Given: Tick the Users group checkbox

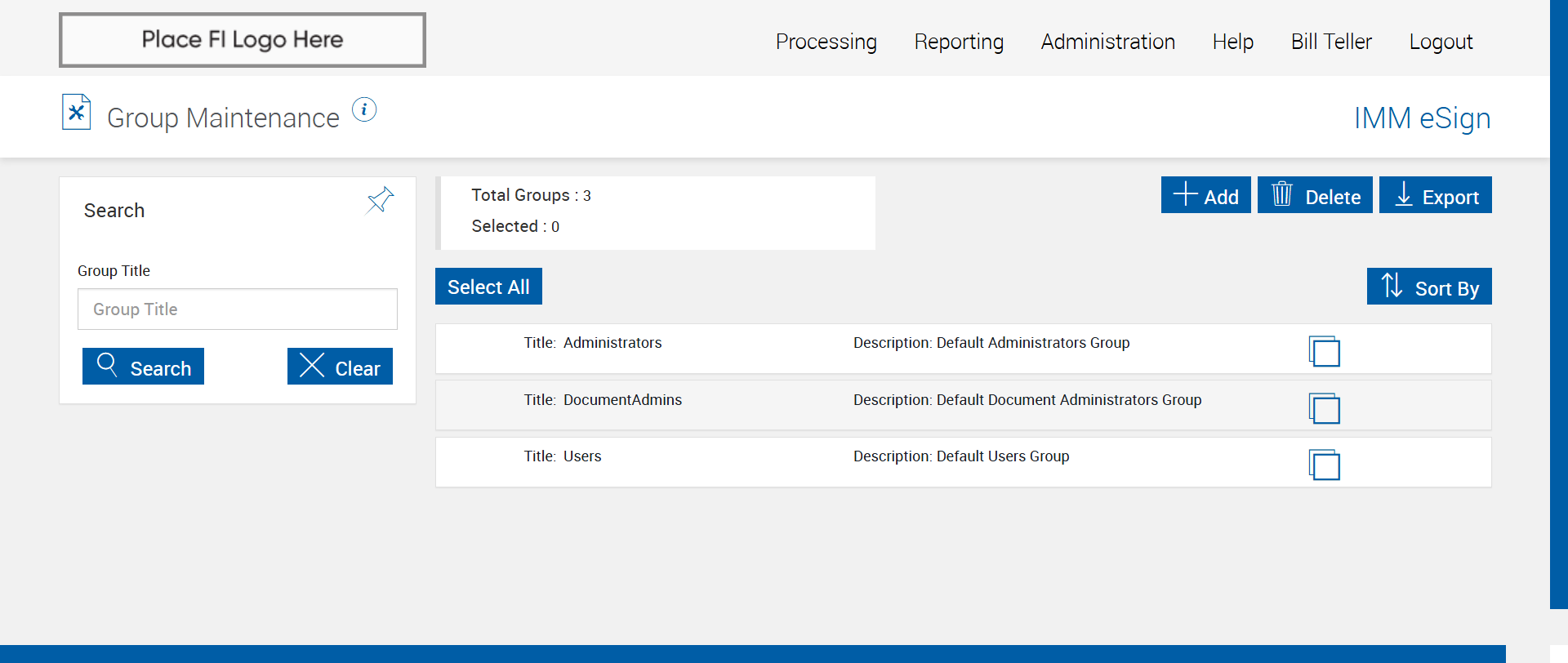Looking at the screenshot, I should pyautogui.click(x=1324, y=465).
